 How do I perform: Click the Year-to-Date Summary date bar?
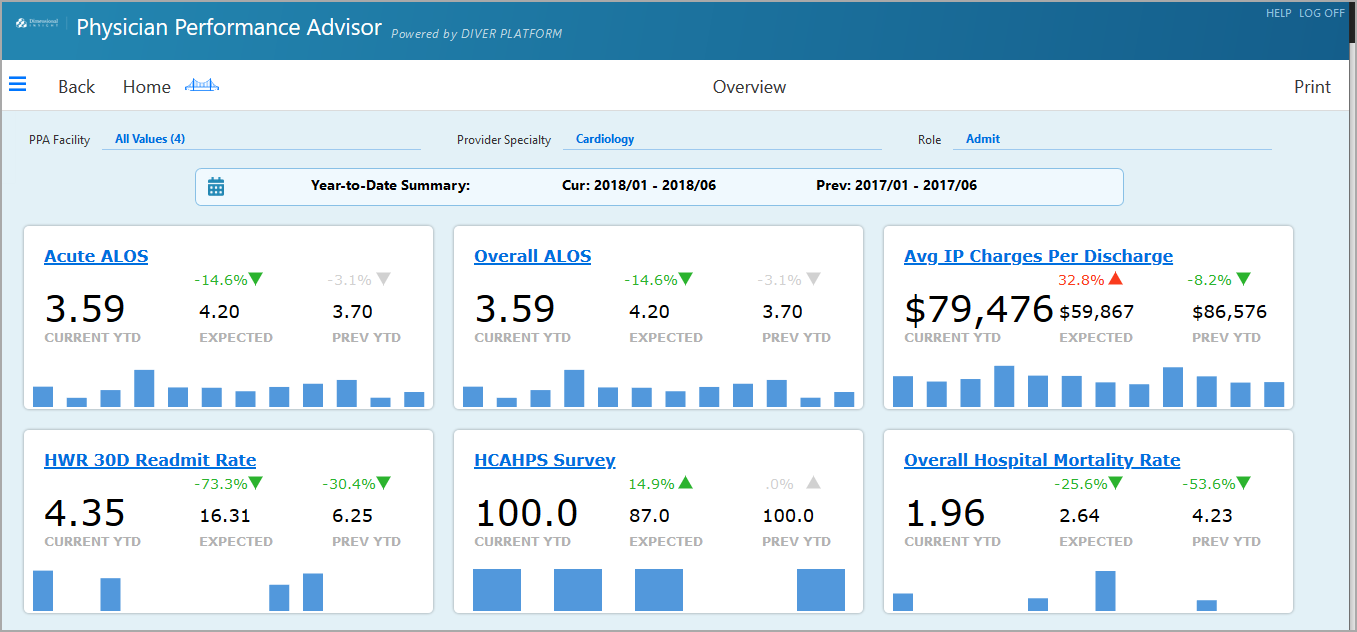[x=659, y=187]
